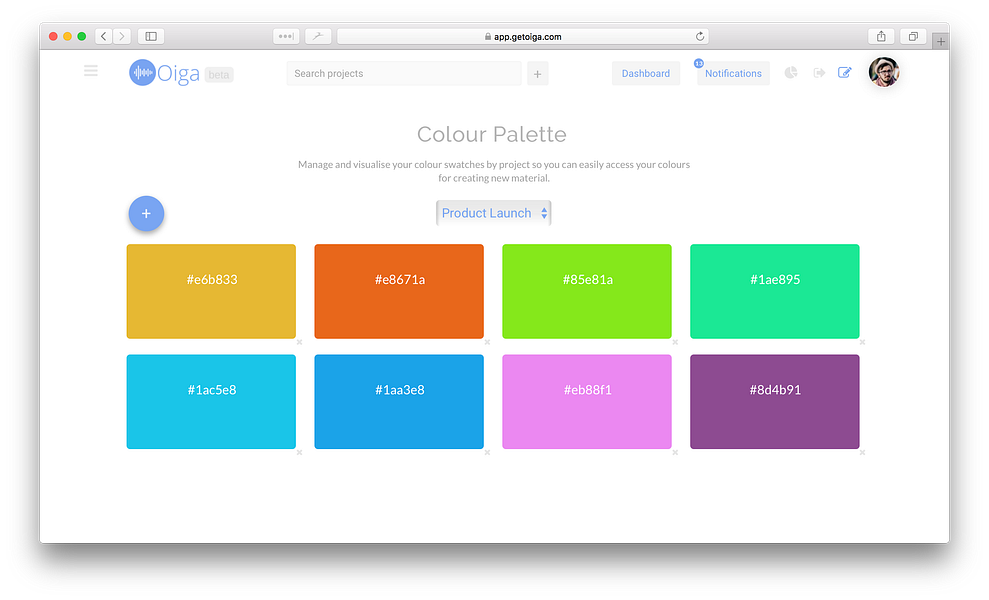Focus the Search projects field

click(404, 74)
